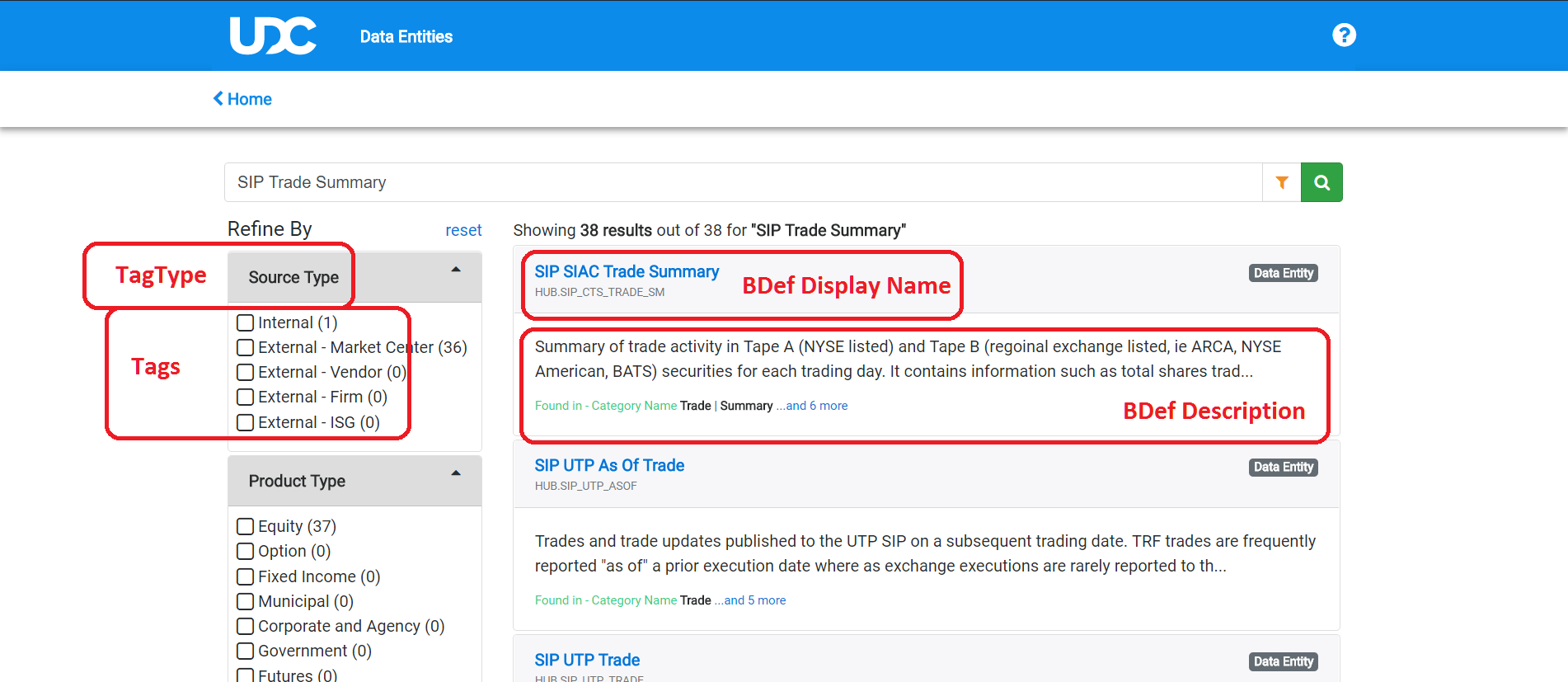
Task: Click the orange filter funnel icon
Action: [x=1281, y=182]
